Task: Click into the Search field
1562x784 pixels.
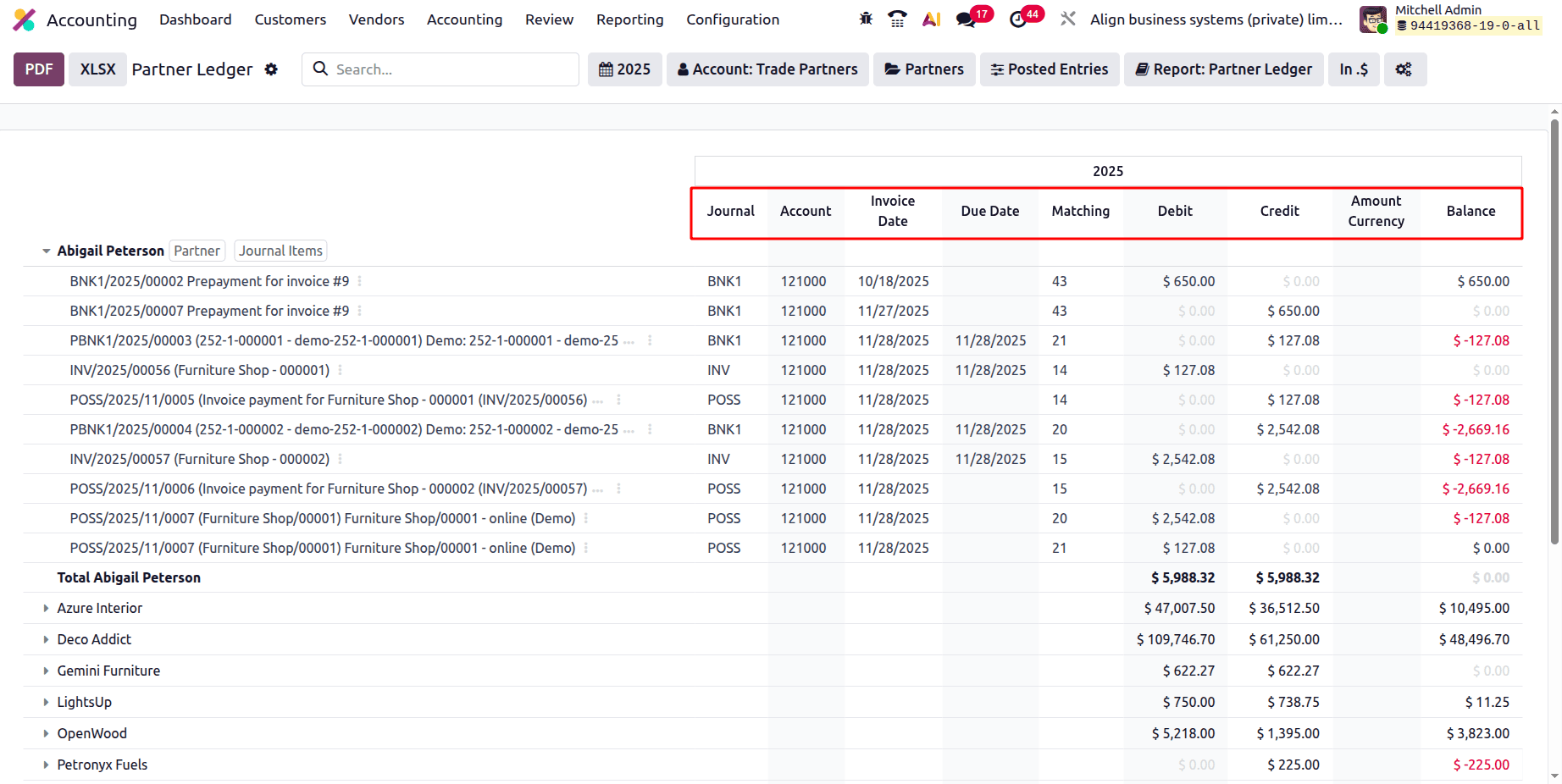Action: [440, 69]
